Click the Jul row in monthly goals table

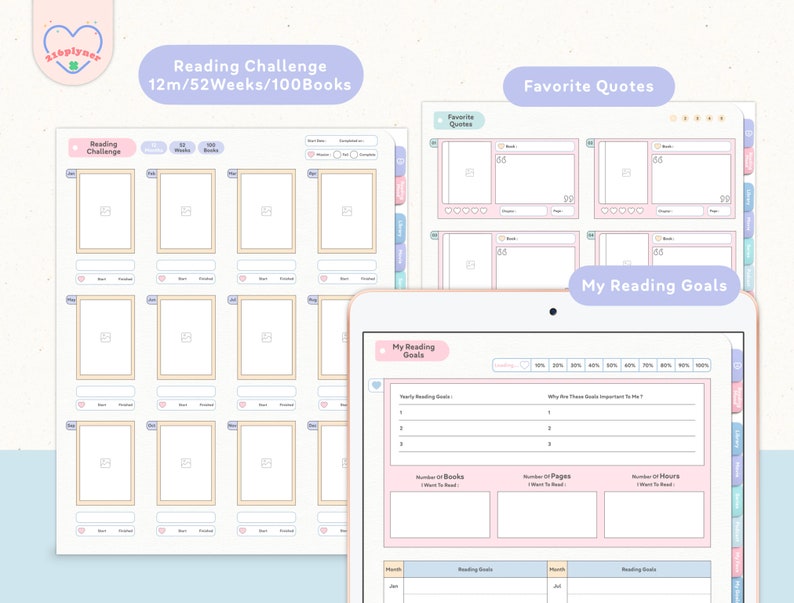629,586
